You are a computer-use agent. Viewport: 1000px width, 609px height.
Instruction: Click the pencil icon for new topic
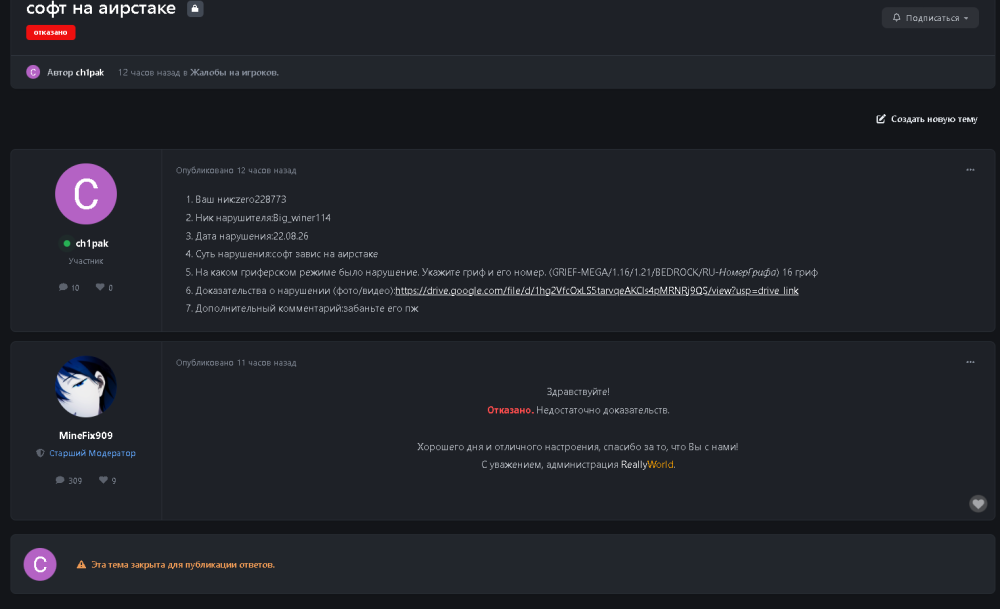(881, 119)
